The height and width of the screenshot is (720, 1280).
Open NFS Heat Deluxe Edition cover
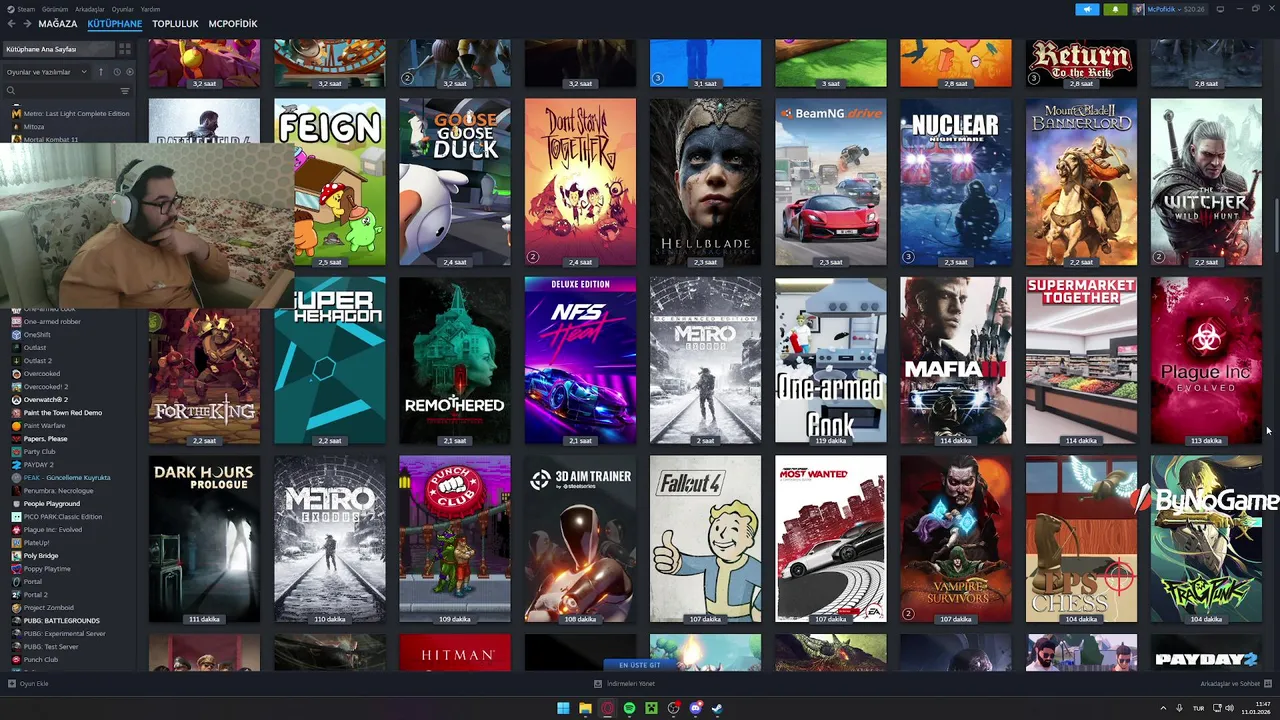(x=580, y=361)
